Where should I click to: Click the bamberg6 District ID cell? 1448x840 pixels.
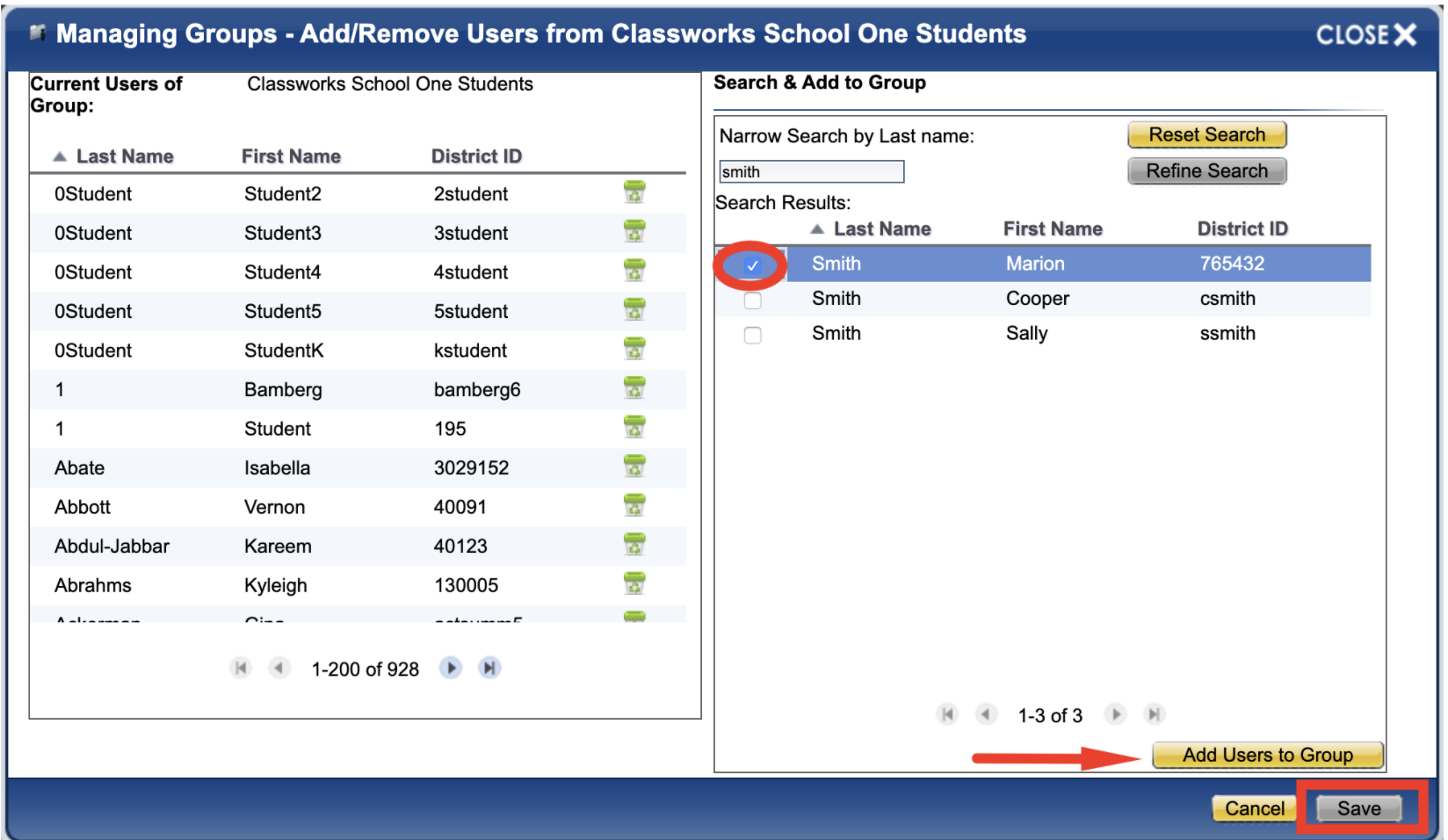tap(477, 390)
